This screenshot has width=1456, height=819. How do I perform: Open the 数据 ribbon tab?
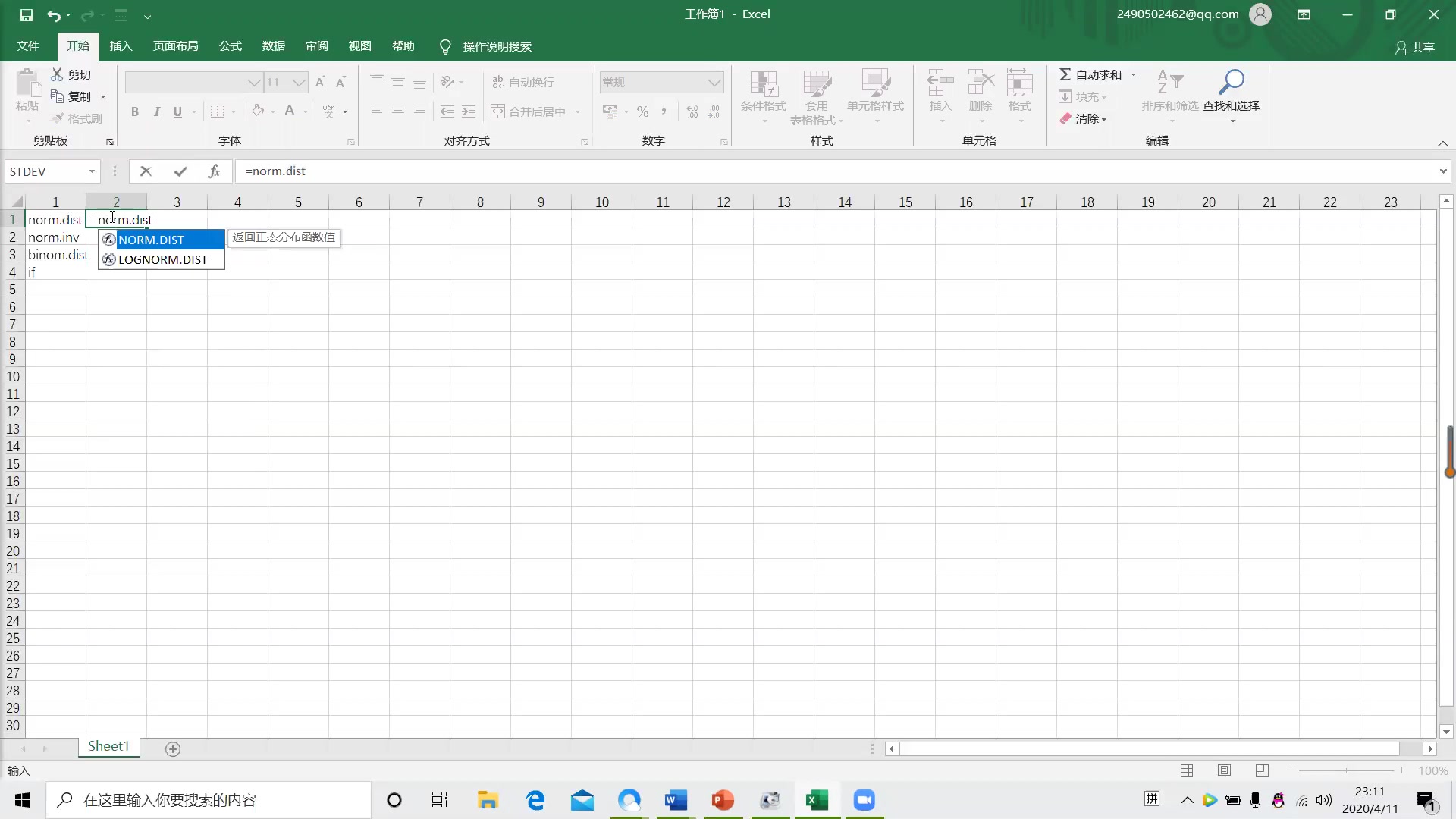273,46
